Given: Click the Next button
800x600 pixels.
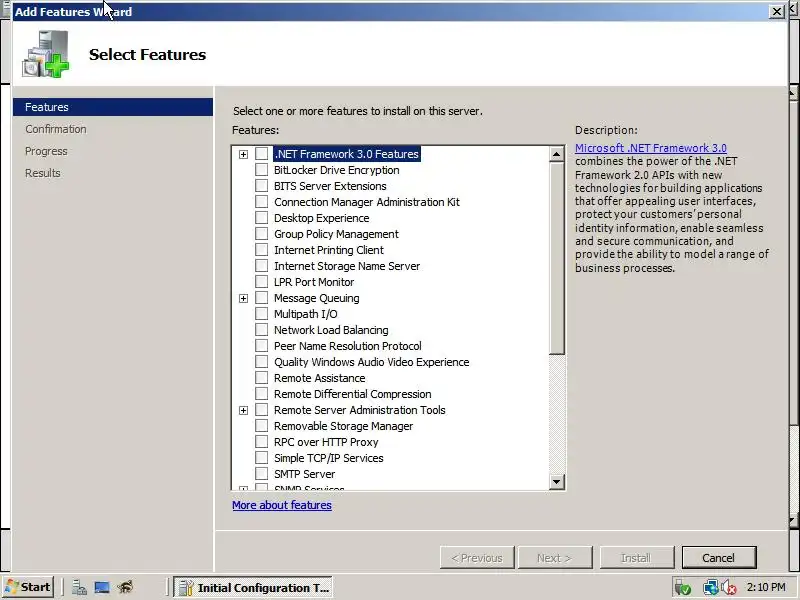Looking at the screenshot, I should [555, 558].
